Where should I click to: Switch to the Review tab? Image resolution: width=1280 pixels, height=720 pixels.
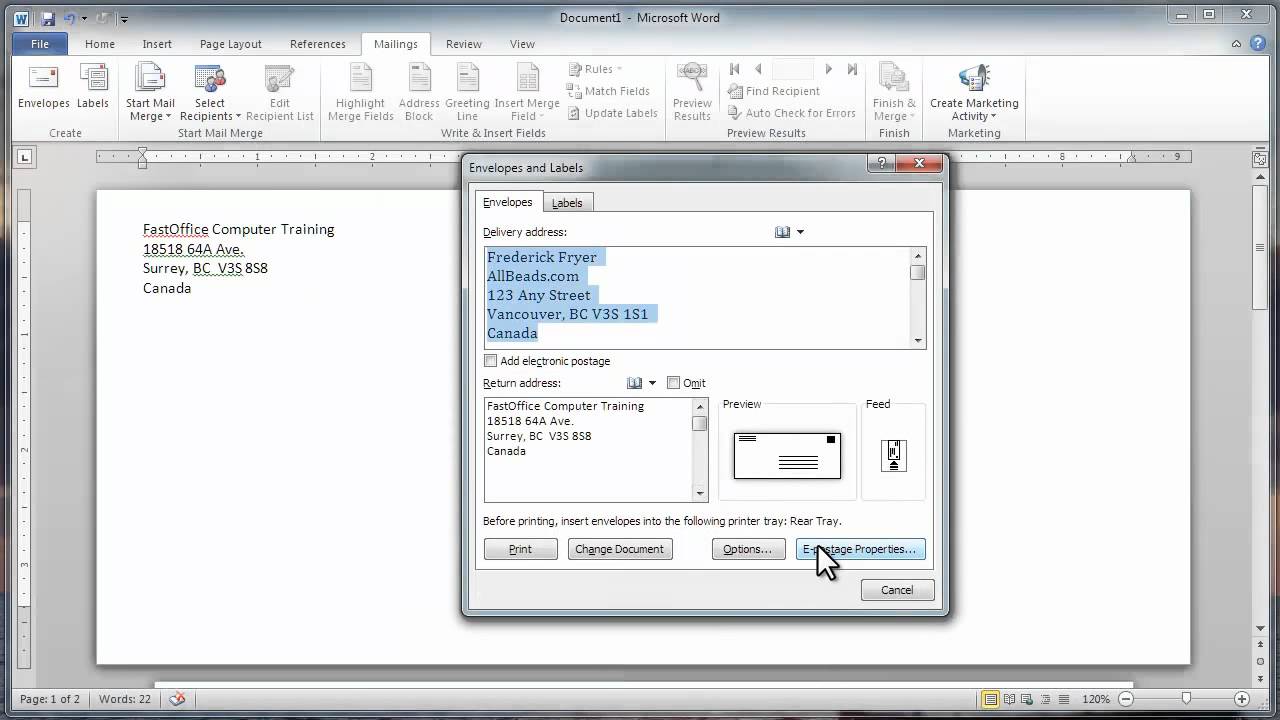coord(463,44)
